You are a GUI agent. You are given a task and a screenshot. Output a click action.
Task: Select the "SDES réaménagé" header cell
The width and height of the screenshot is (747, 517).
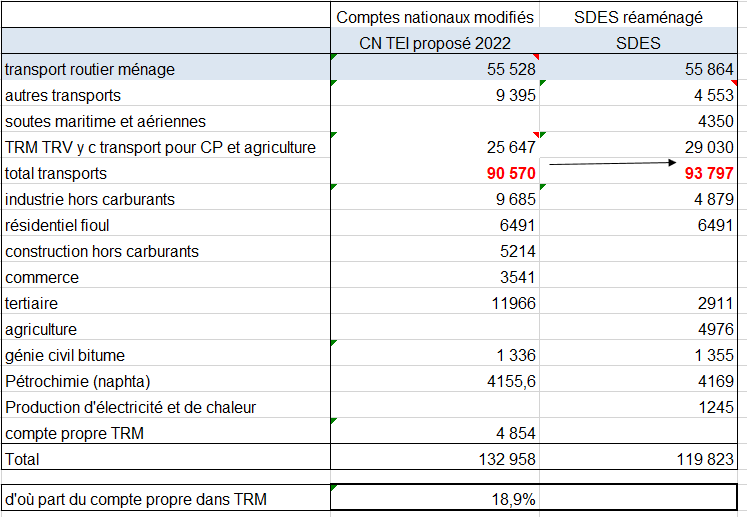(640, 17)
